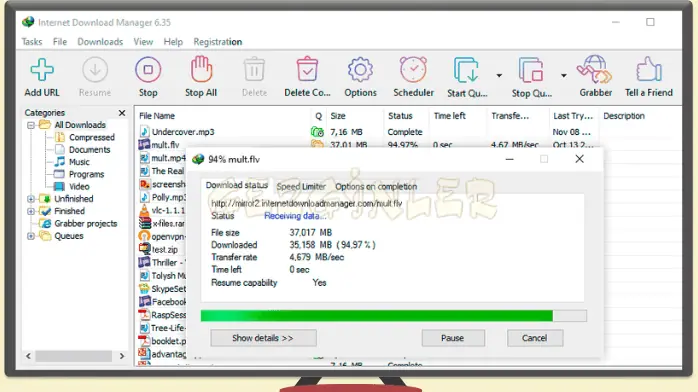Click the categories horizontal scrollbar track
The height and width of the screenshot is (392, 698).
coord(74,356)
